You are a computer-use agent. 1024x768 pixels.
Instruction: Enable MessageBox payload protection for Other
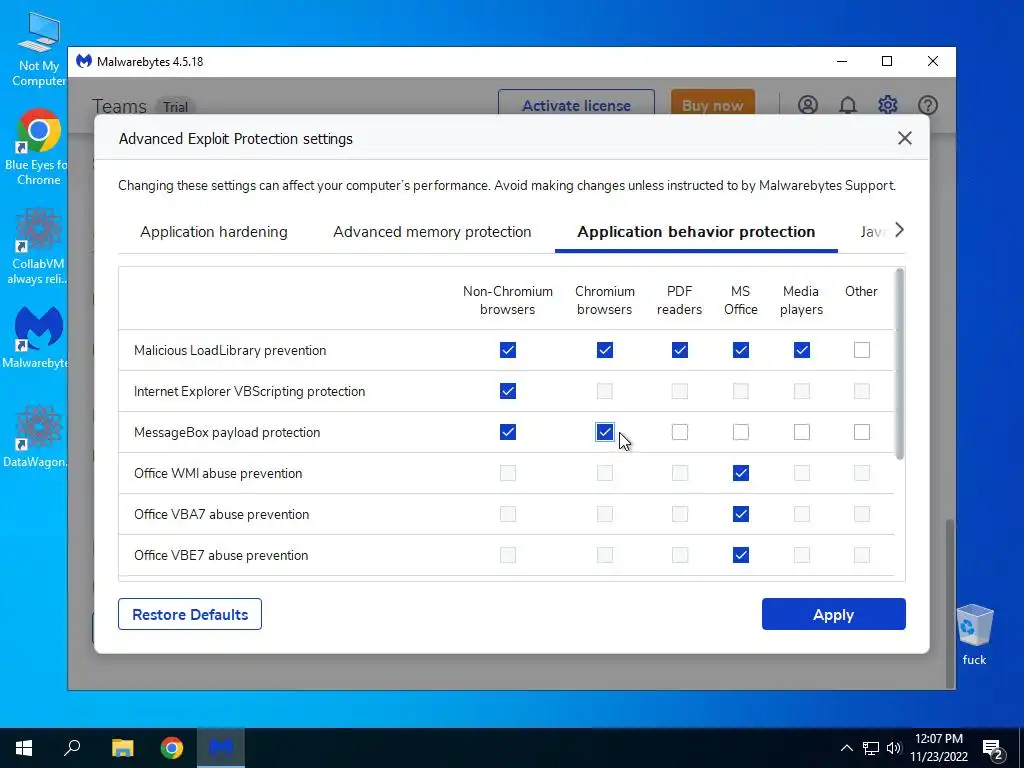[x=862, y=432]
